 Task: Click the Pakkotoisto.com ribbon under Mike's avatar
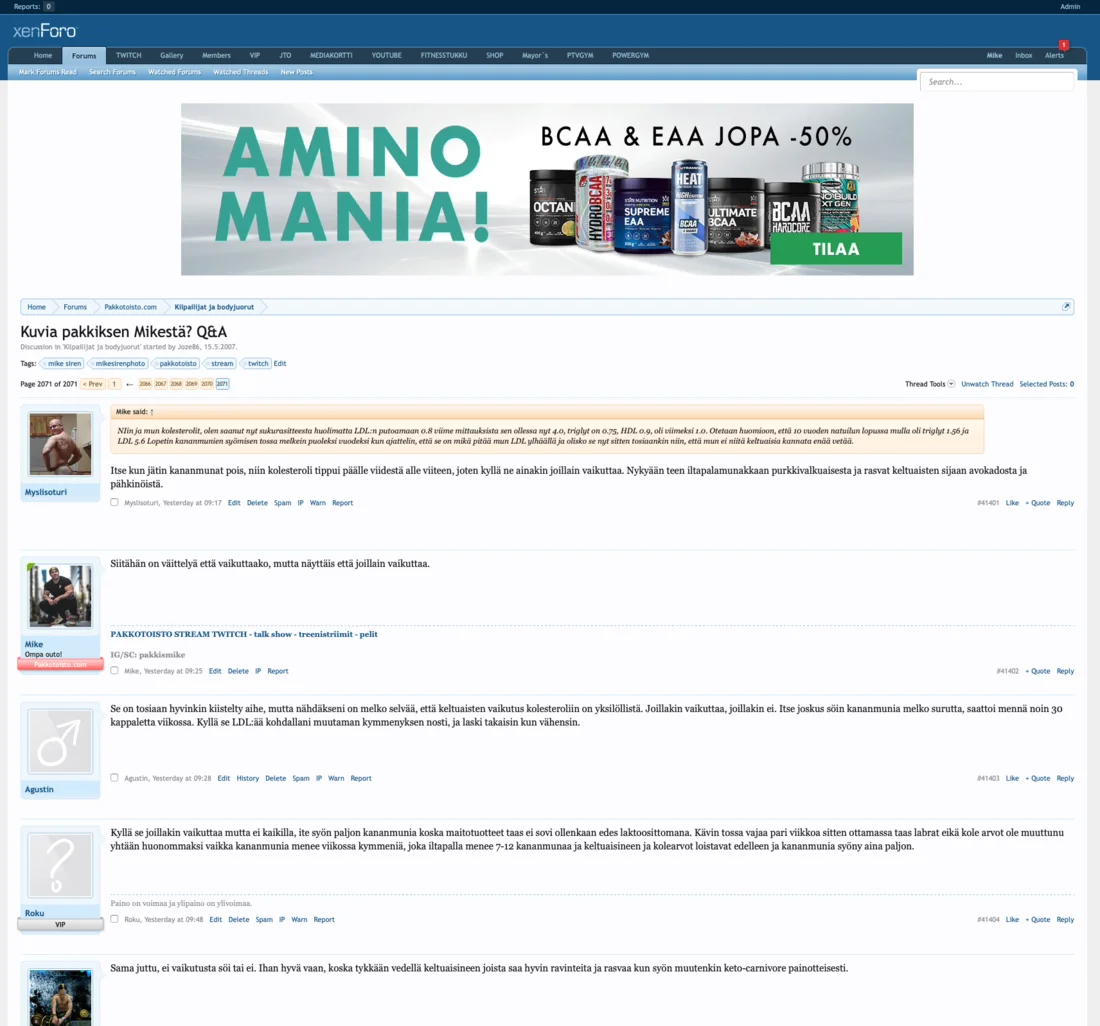click(x=60, y=665)
